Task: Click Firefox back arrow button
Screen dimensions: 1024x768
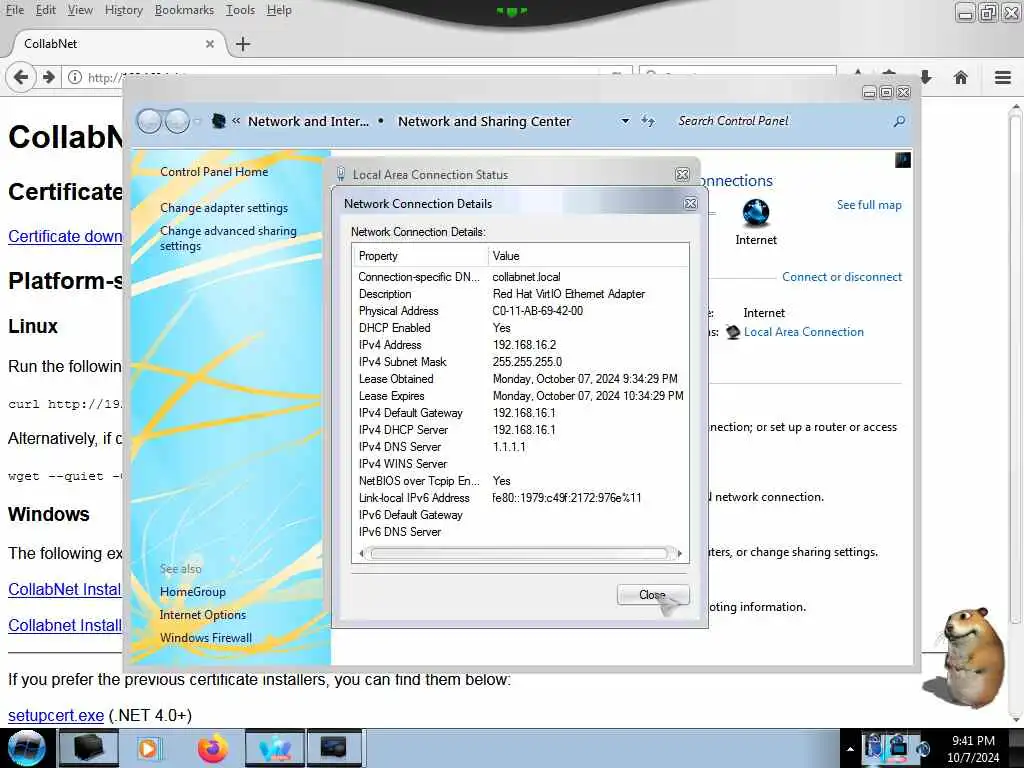Action: (x=20, y=77)
